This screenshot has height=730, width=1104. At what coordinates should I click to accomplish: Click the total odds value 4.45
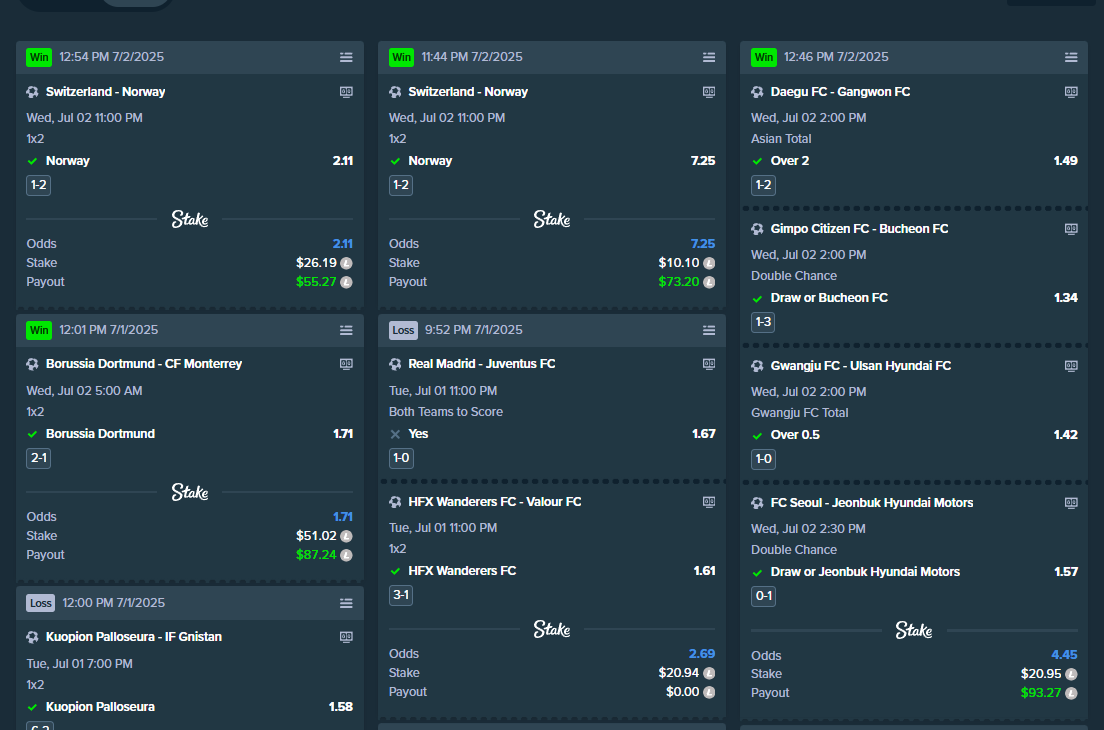(1064, 655)
